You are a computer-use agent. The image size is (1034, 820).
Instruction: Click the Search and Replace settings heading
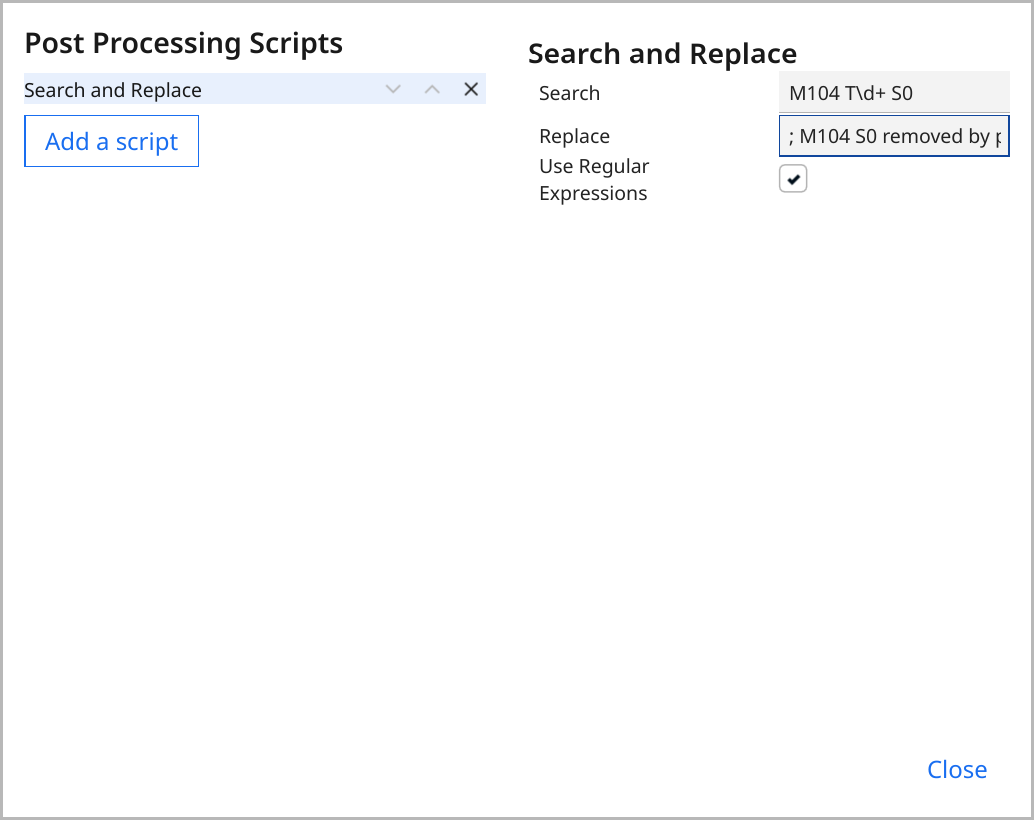(663, 54)
